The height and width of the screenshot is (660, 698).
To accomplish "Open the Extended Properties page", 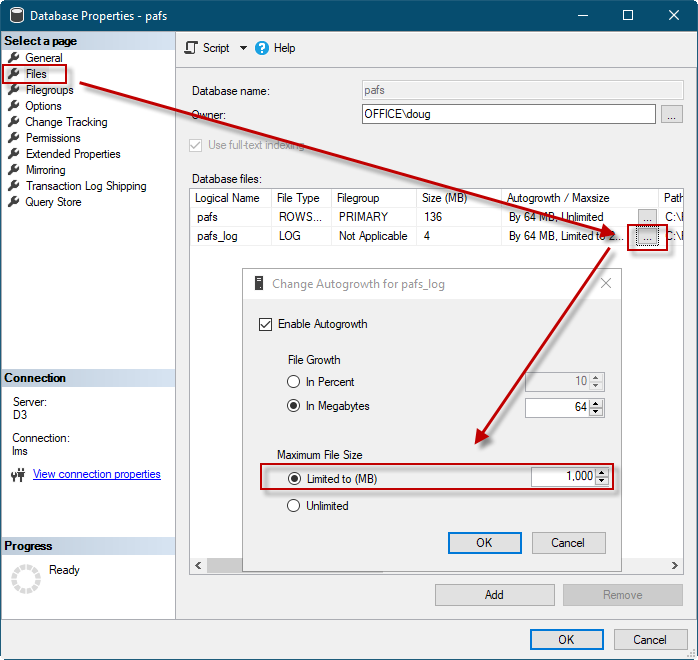I will click(73, 154).
